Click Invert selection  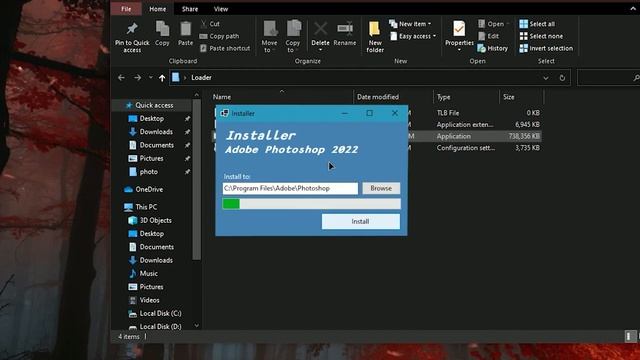click(546, 48)
